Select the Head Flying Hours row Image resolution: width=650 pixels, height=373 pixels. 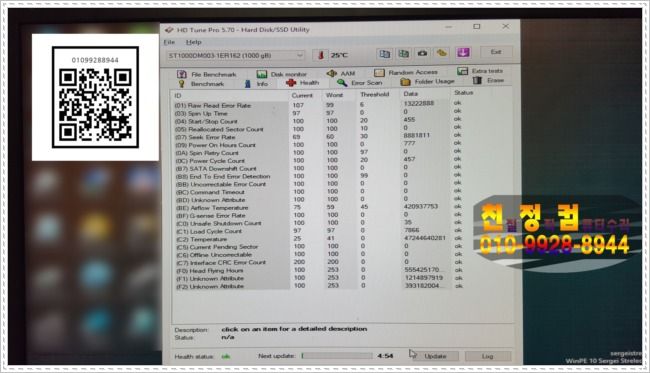point(318,270)
